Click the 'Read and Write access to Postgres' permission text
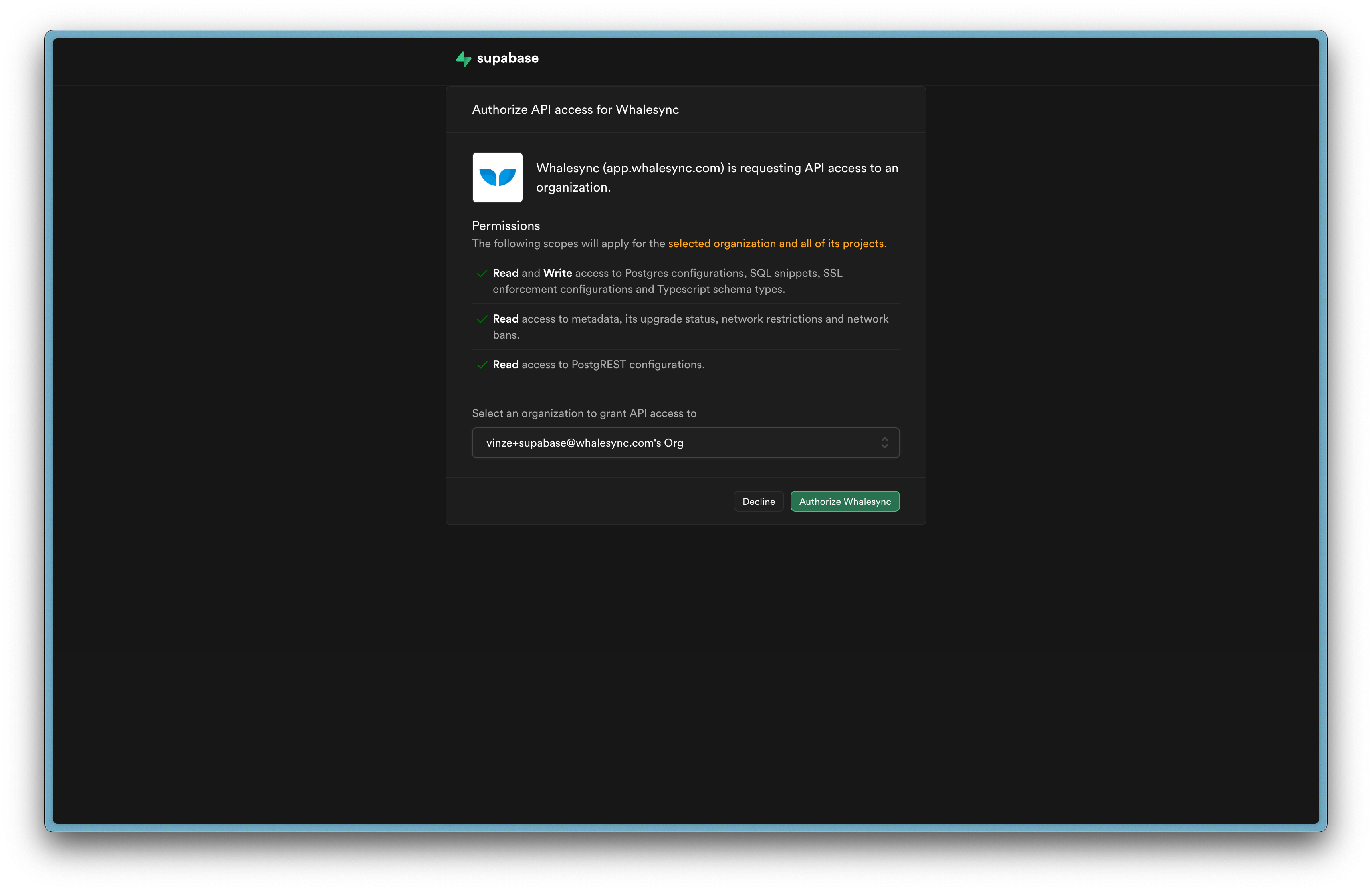1372x891 pixels. (668, 281)
